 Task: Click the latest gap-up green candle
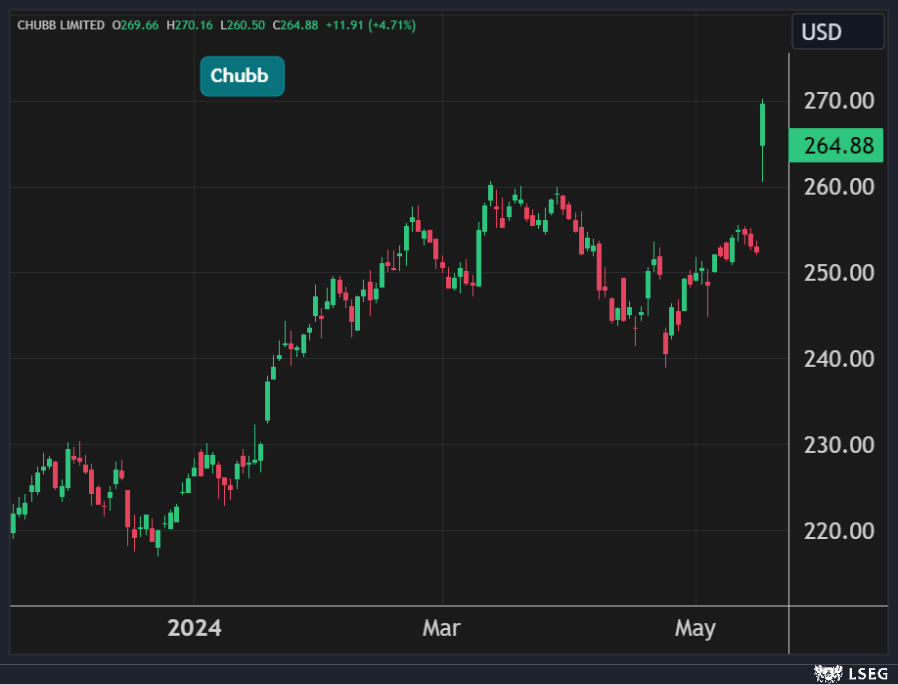[763, 125]
